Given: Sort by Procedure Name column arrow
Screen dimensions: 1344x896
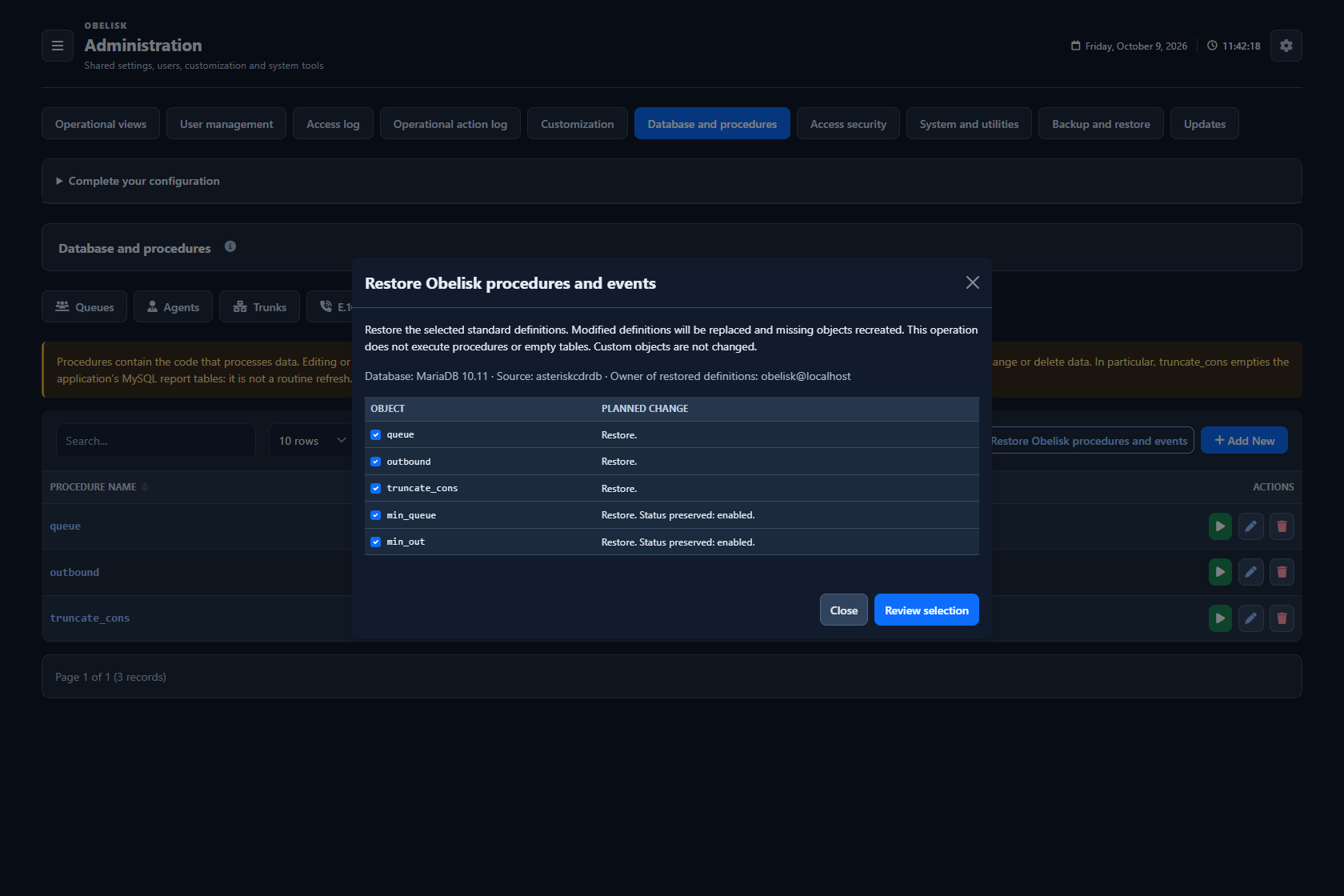Looking at the screenshot, I should [145, 487].
